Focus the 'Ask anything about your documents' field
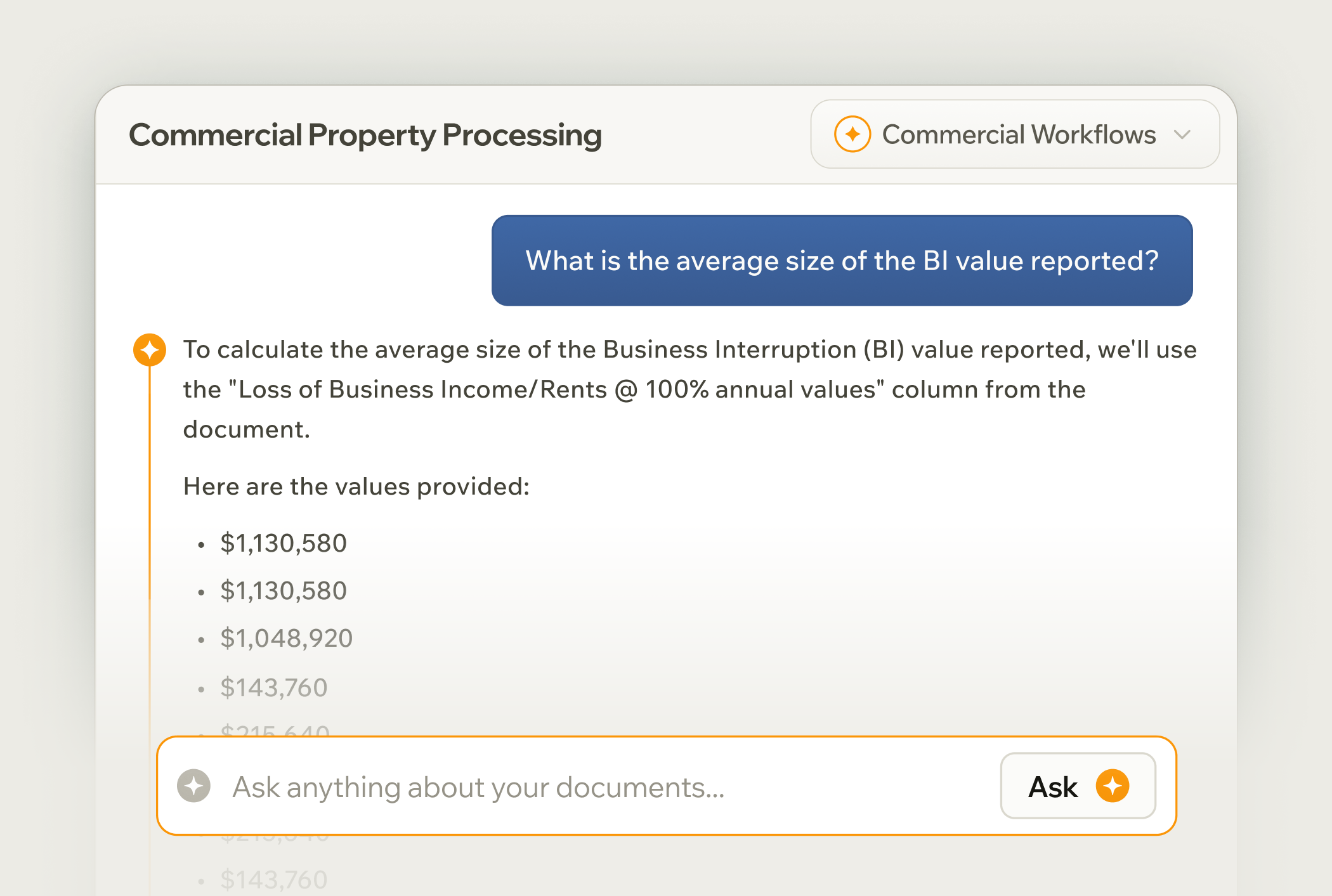 tap(571, 787)
